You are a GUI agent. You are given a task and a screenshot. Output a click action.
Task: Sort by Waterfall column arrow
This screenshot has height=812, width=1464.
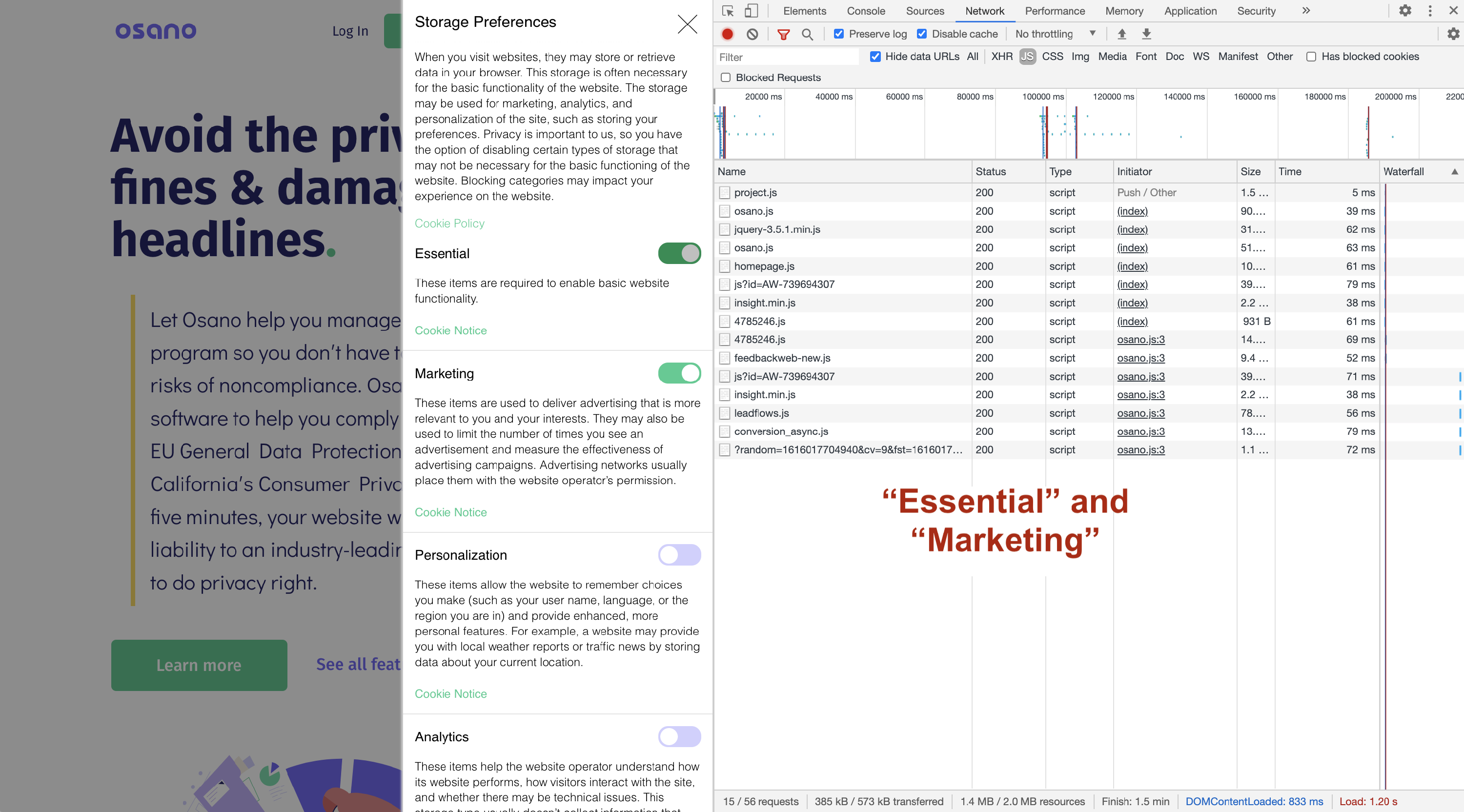click(1454, 172)
